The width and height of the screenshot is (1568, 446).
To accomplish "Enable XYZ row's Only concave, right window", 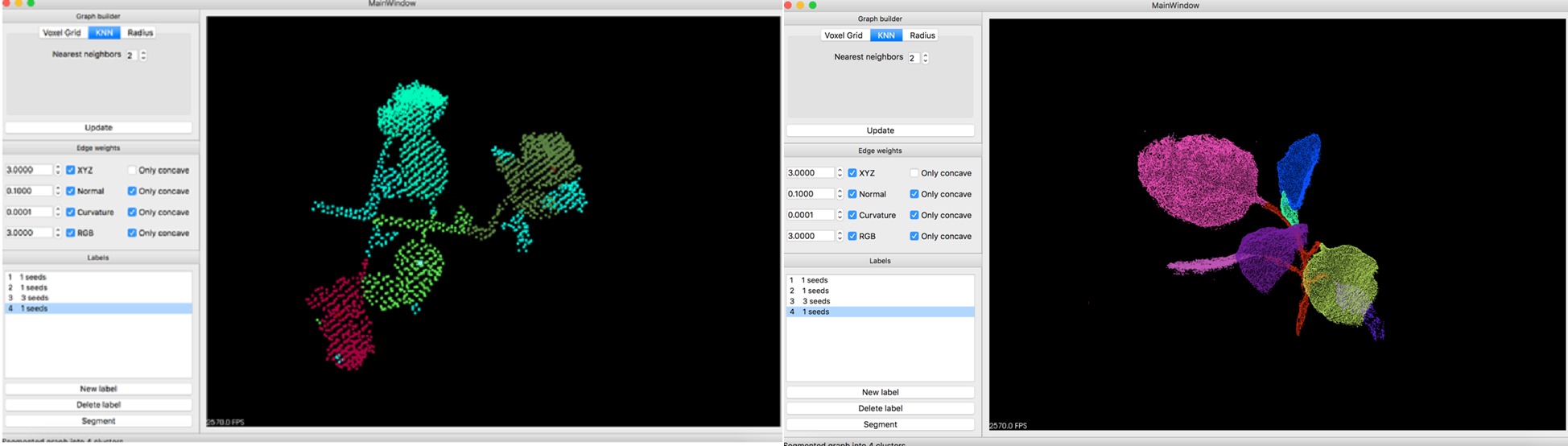I will click(914, 173).
